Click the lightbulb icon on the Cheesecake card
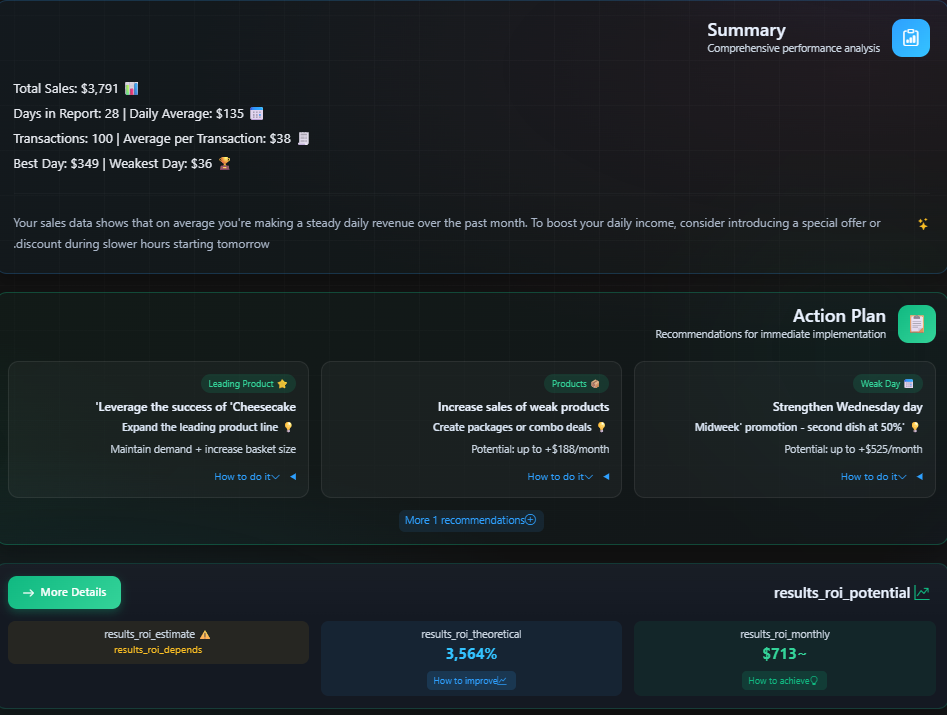 pyautogui.click(x=287, y=428)
